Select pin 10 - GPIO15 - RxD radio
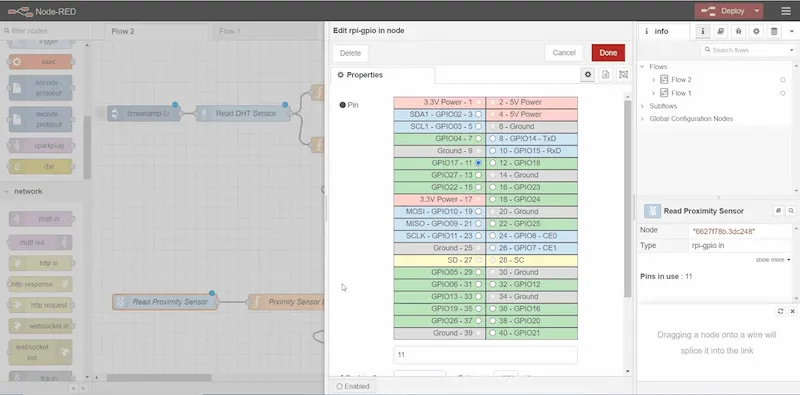The image size is (800, 395). pyautogui.click(x=493, y=151)
